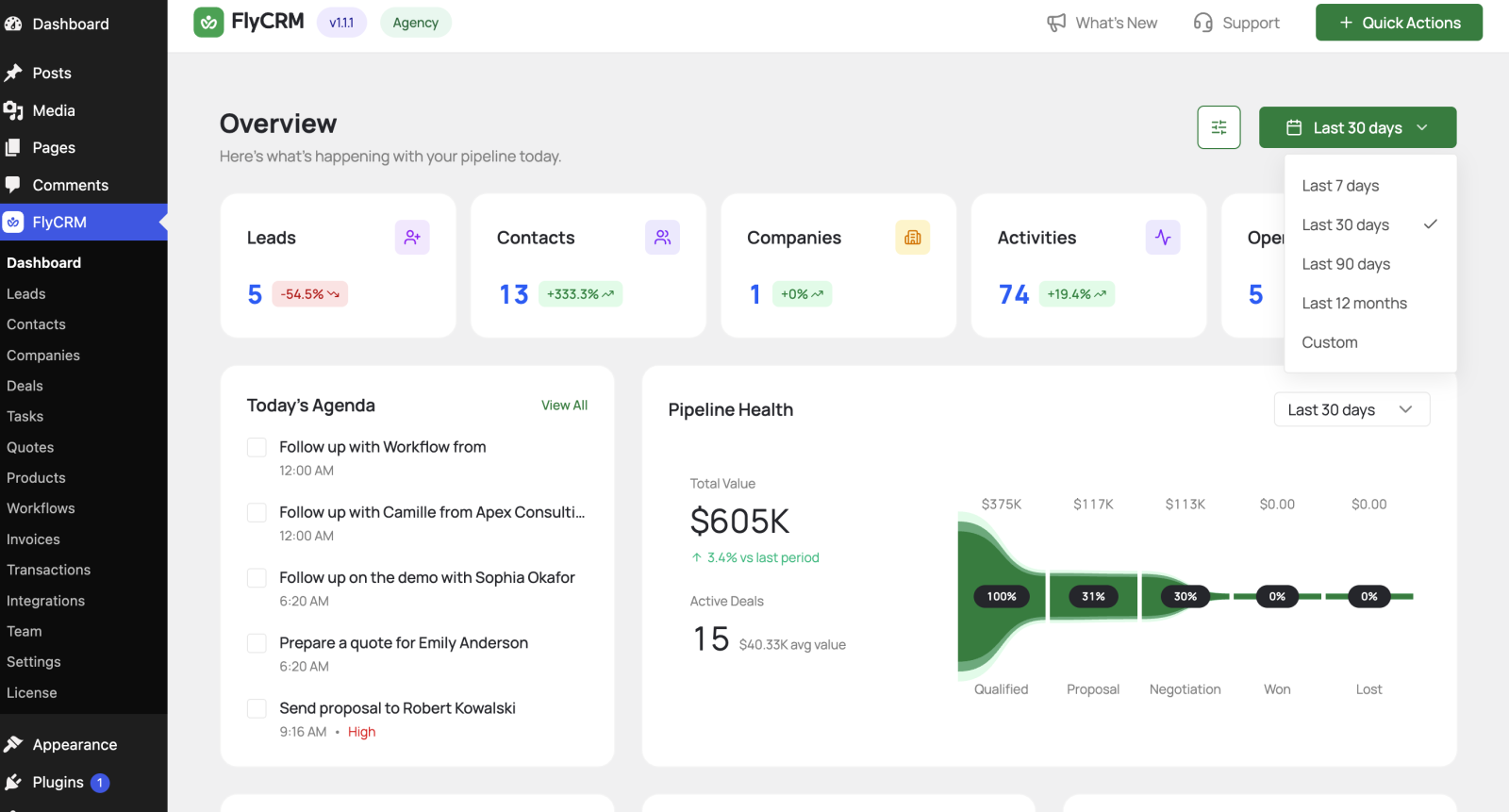
Task: Click the Activities card pulse icon
Action: 1163,238
